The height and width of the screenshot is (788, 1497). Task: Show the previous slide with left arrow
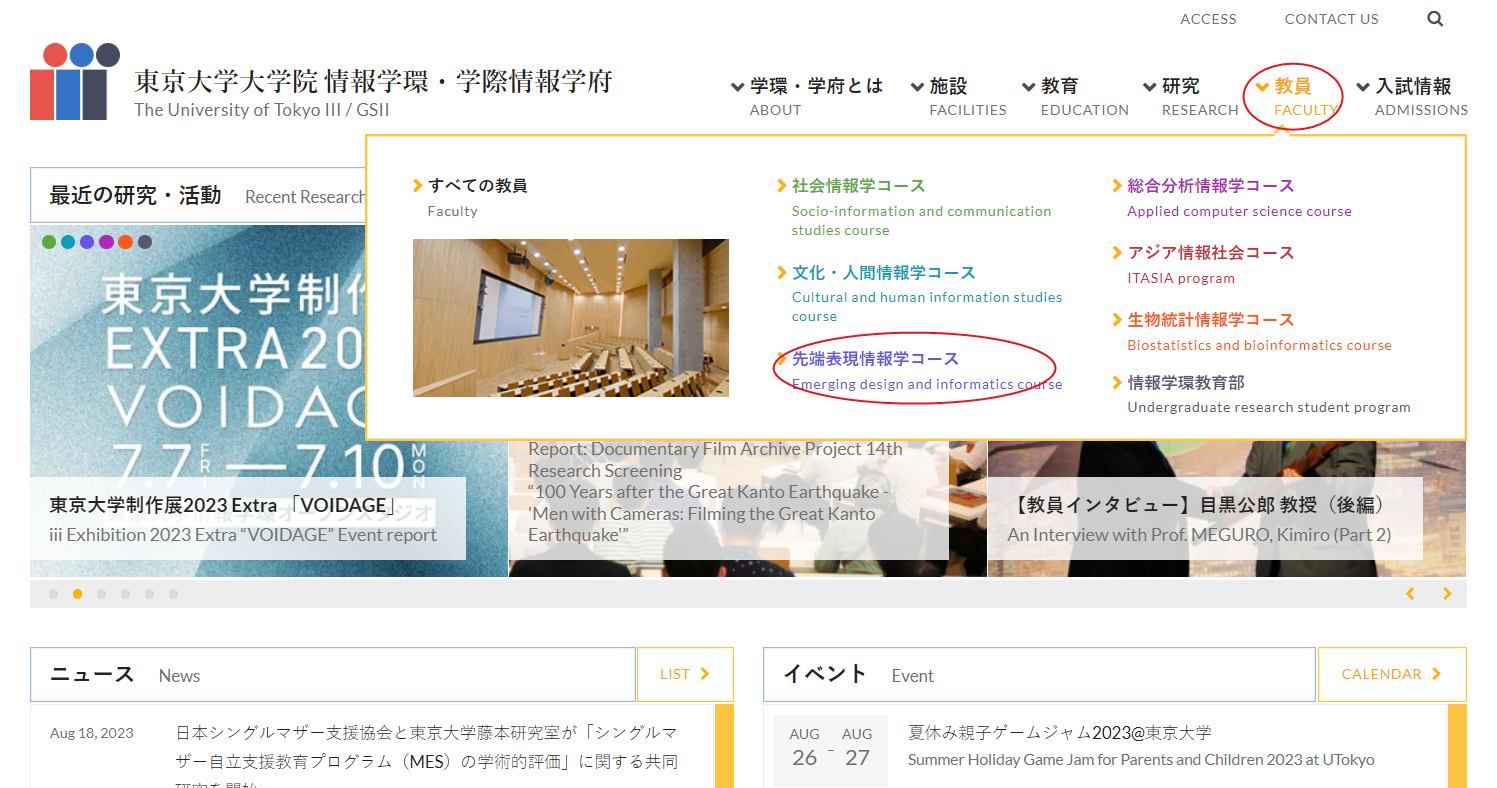[x=1411, y=594]
